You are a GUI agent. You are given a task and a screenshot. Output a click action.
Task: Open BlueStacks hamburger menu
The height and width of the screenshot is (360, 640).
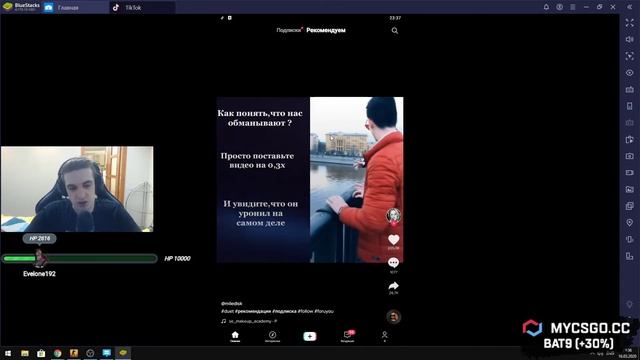point(573,7)
